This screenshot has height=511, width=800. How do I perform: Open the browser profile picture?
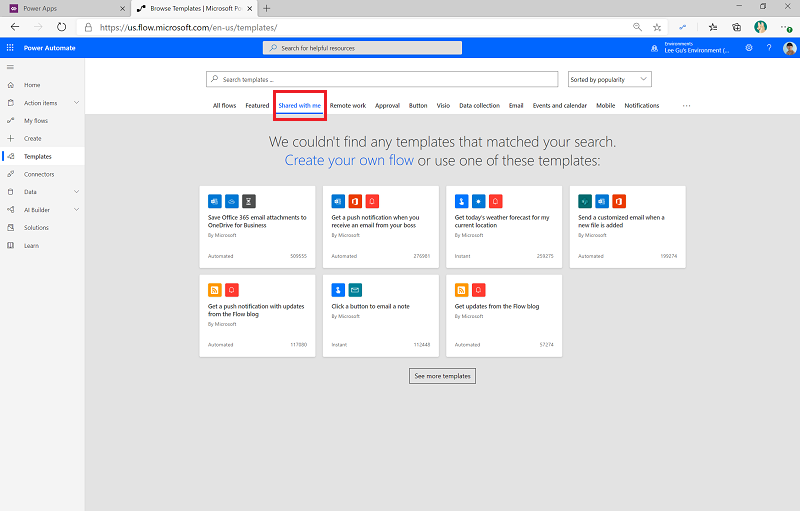[x=760, y=27]
